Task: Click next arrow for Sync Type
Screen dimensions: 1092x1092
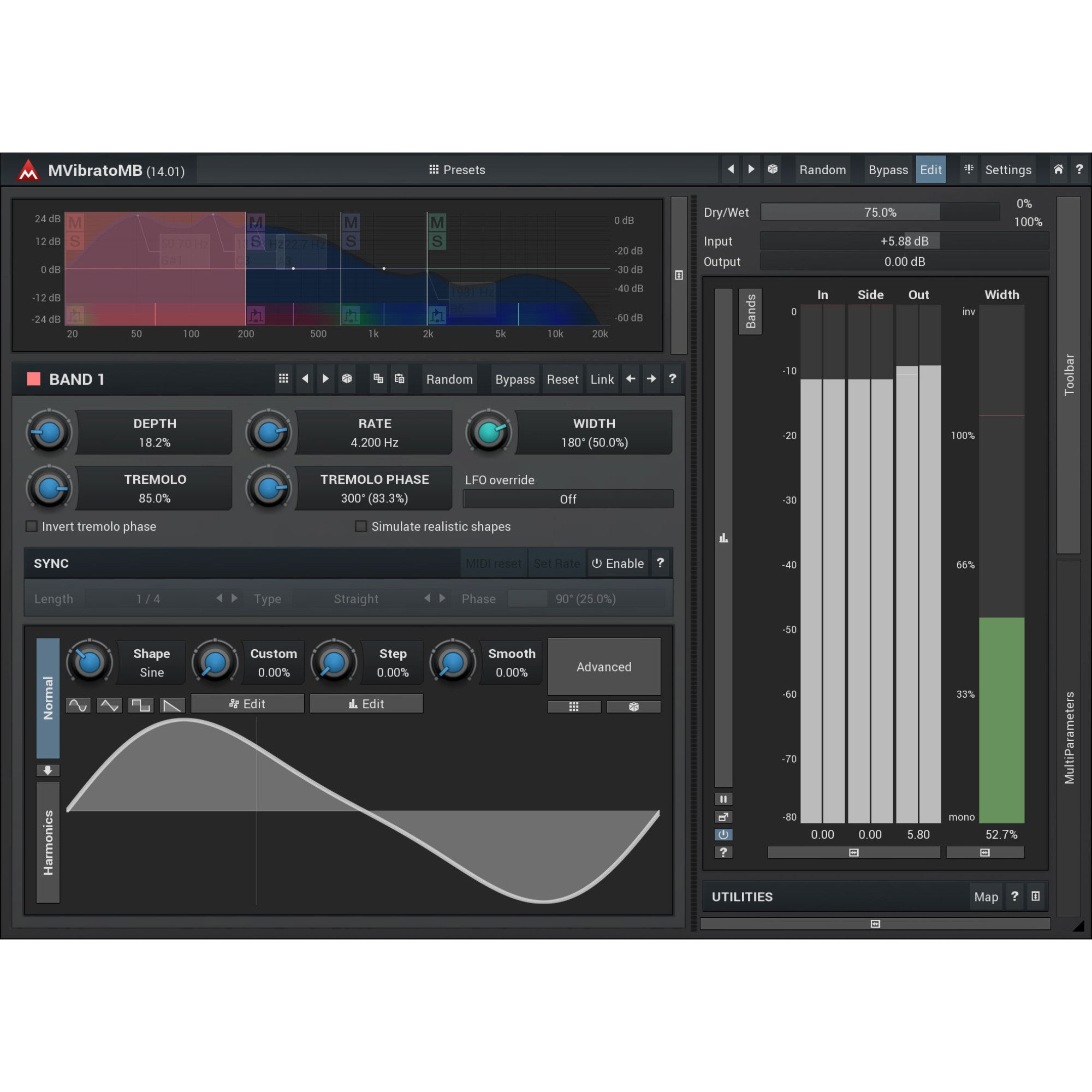Action: [x=443, y=598]
